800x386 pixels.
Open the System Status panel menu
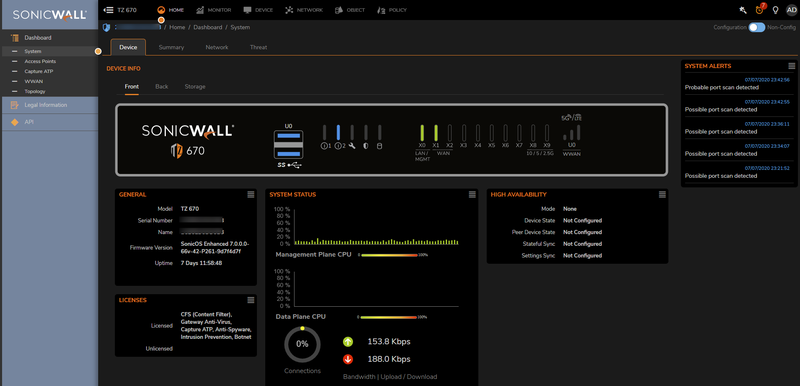(472, 194)
